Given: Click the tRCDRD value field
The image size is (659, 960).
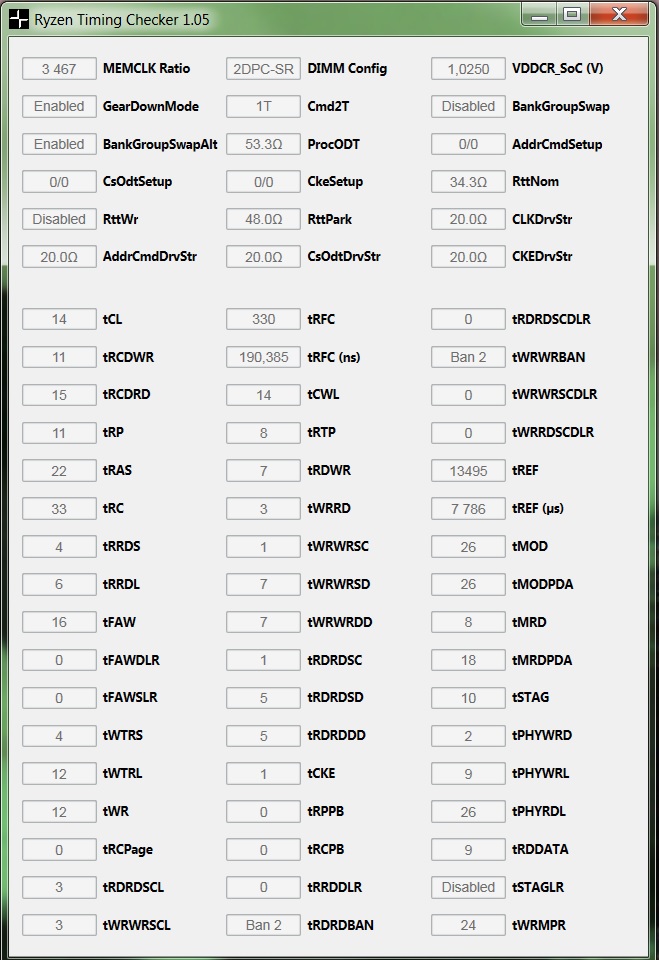Looking at the screenshot, I should 59,396.
